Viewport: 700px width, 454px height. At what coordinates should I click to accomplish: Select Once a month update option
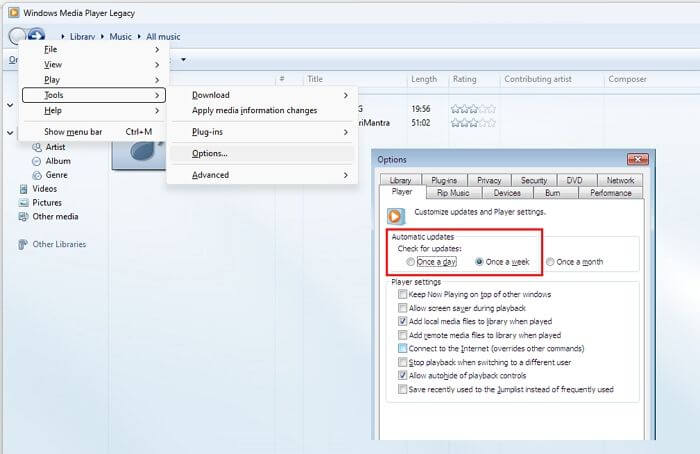tap(575, 262)
